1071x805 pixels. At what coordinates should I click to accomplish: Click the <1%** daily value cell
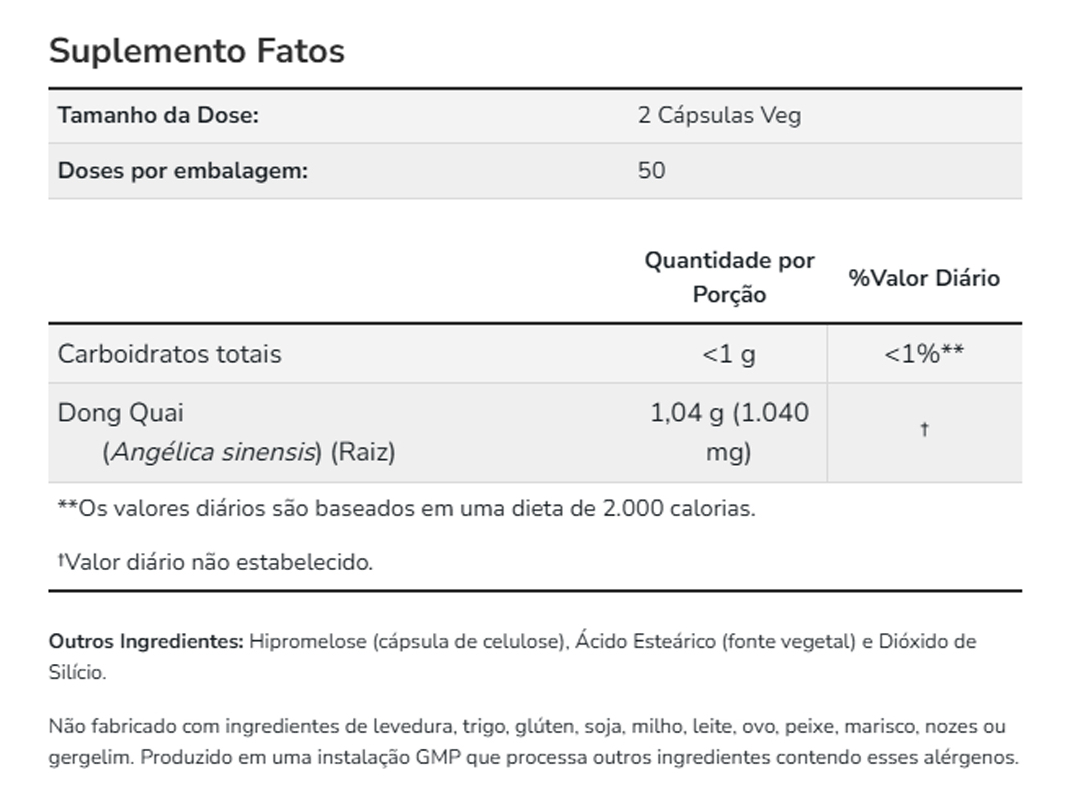[x=924, y=354]
